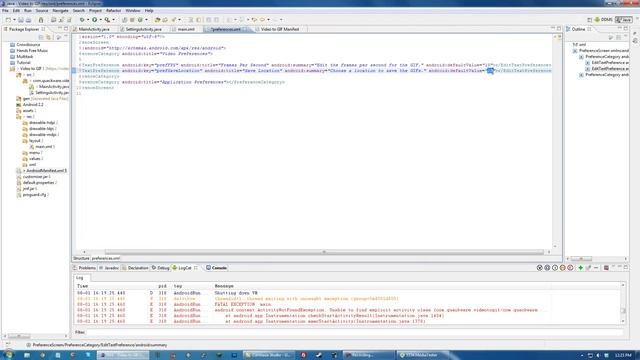This screenshot has width=640, height=360.
Task: Open the Window menu
Action: click(x=133, y=10)
